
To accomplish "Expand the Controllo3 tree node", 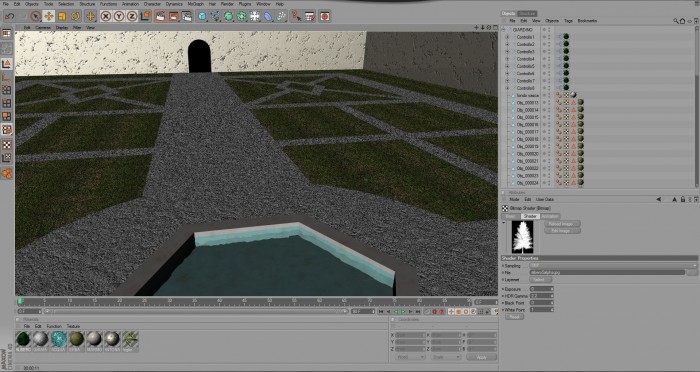I will [507, 52].
